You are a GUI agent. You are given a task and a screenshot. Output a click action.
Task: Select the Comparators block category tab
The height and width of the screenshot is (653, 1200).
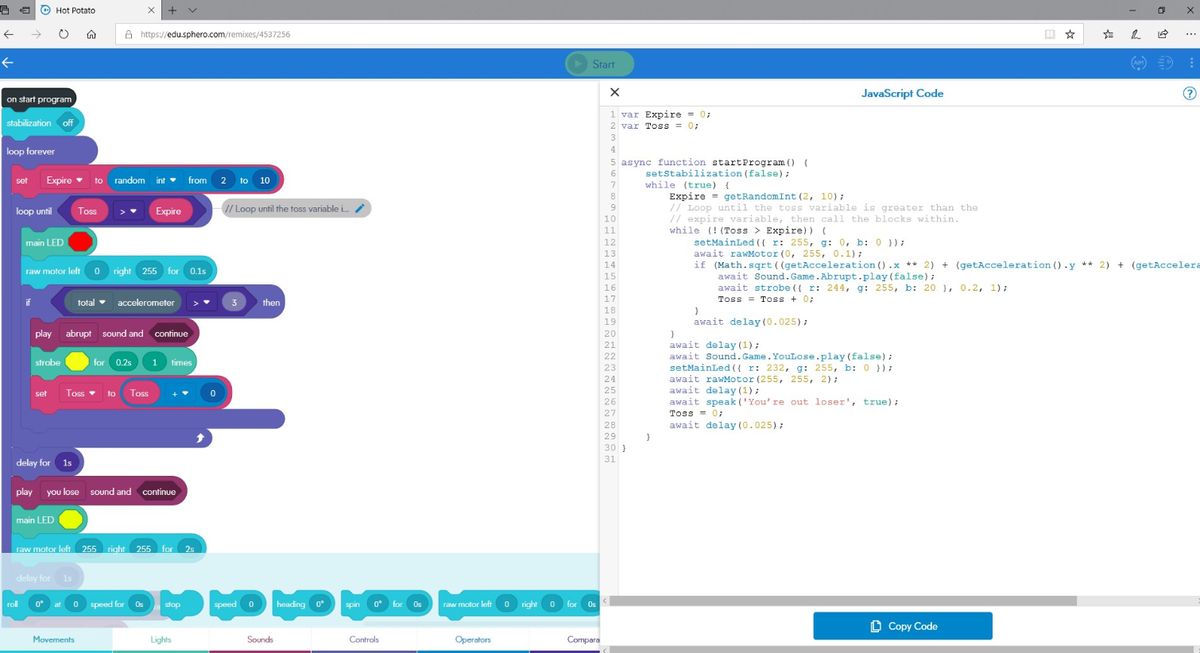pos(565,639)
